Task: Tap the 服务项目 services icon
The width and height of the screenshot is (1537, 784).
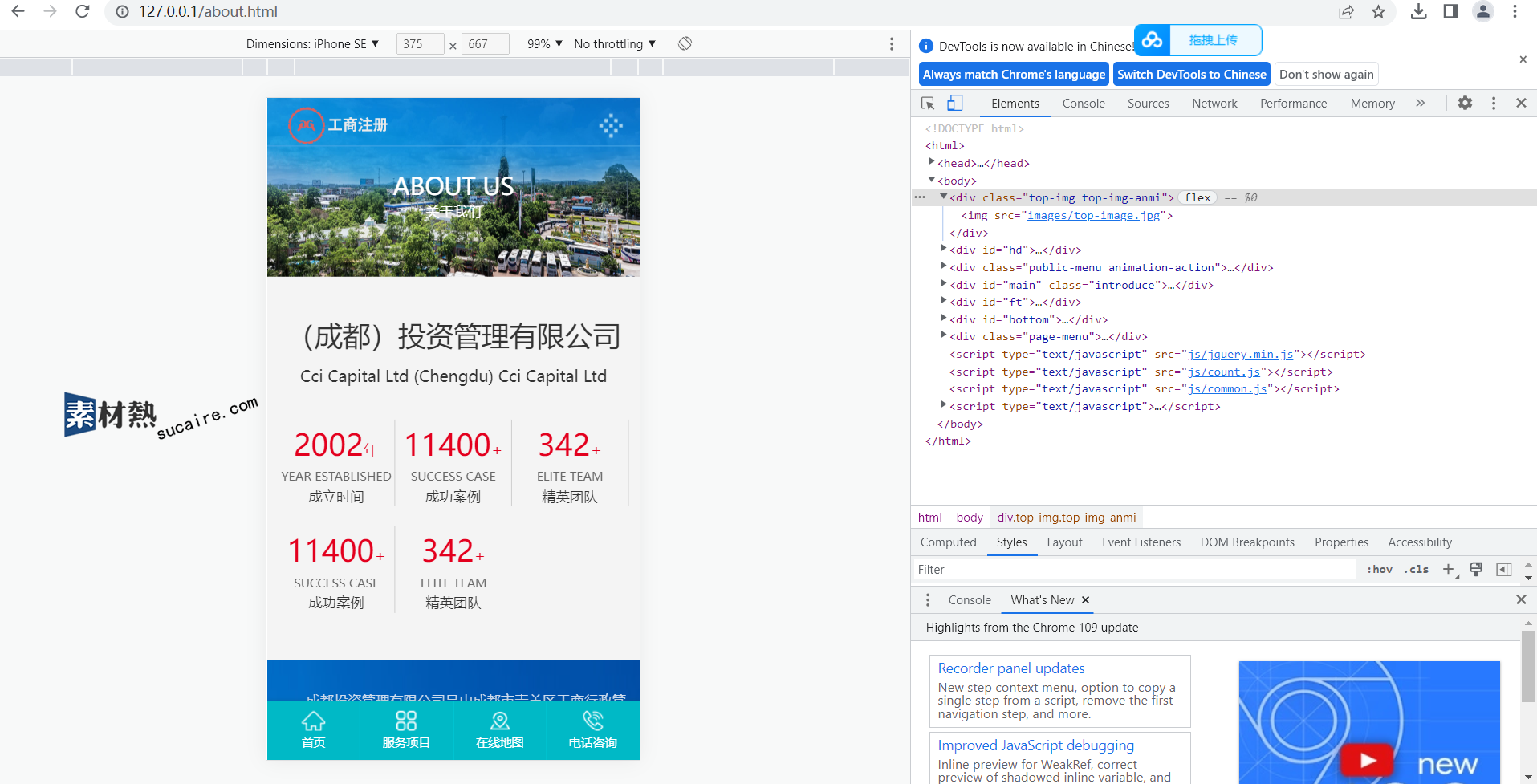Action: click(406, 721)
